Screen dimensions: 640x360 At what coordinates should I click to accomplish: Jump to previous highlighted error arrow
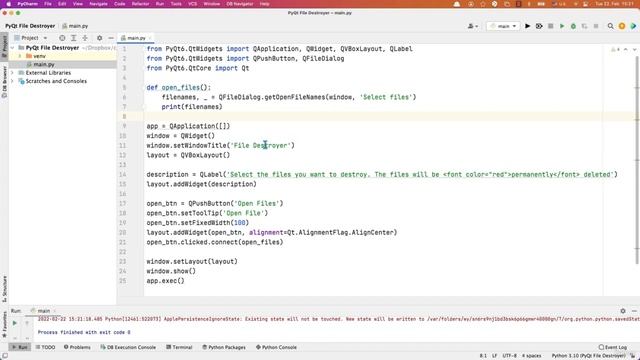pyautogui.click(x=626, y=49)
